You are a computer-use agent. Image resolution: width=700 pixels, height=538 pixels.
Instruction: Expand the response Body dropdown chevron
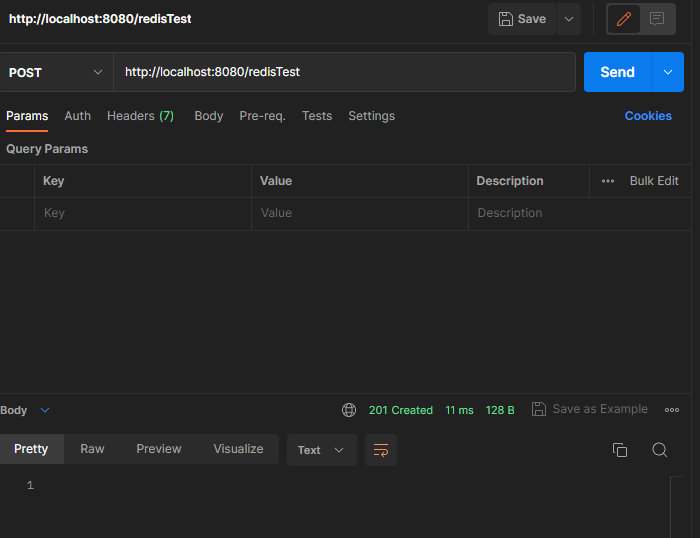click(x=45, y=410)
